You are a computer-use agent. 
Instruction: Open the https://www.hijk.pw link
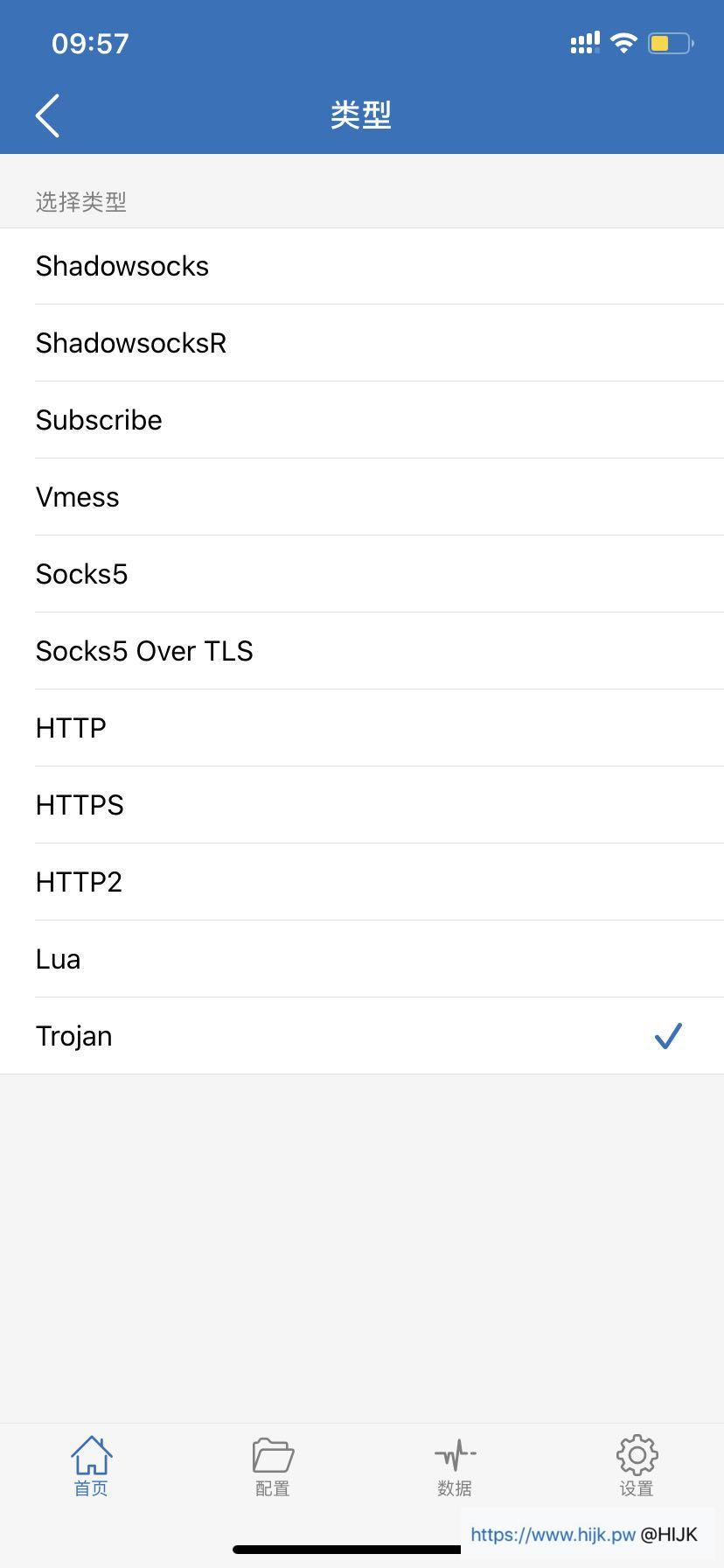point(554,1535)
